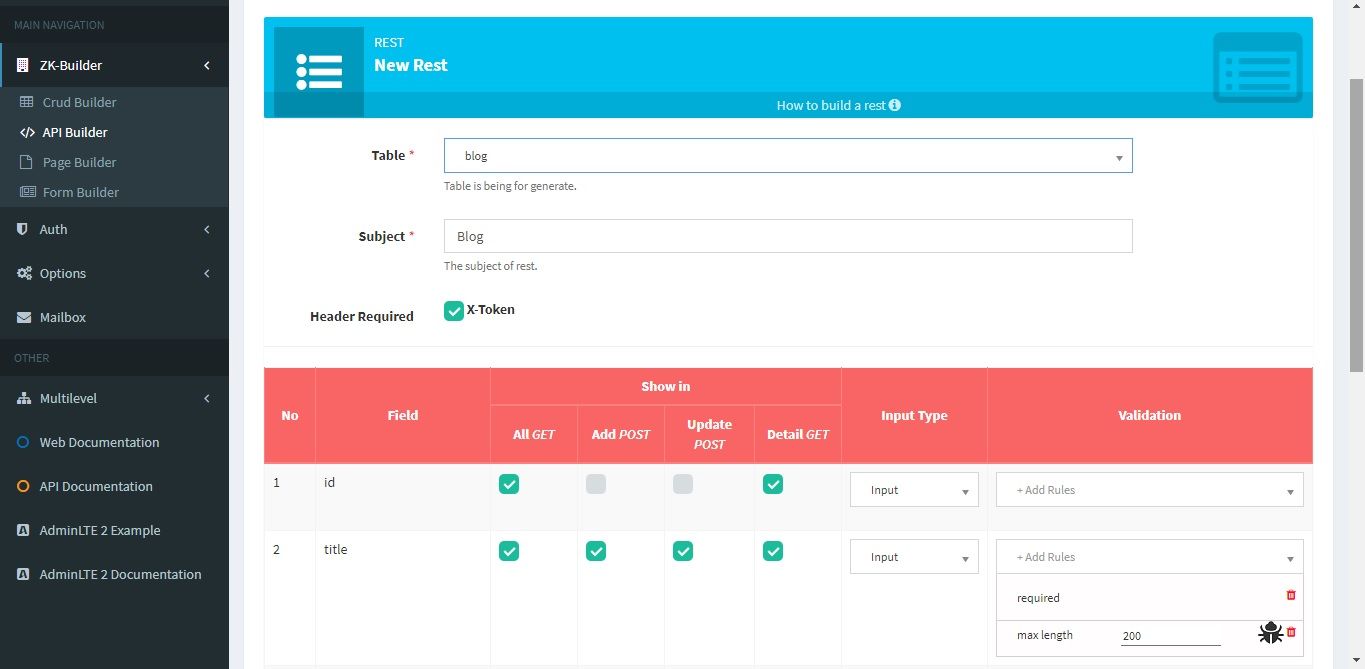Click the Mailbox envelope icon
1365x669 pixels.
click(23, 317)
